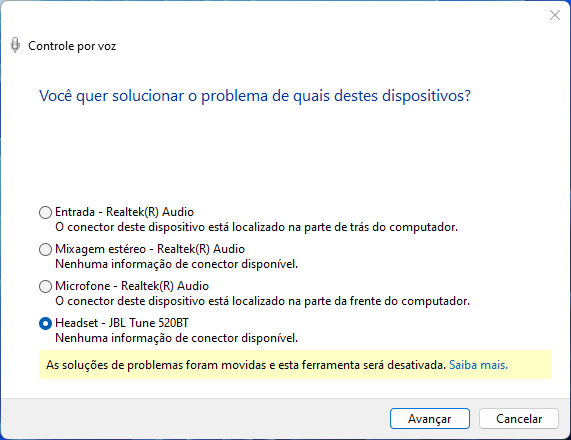This screenshot has height=440, width=571.
Task: Click the Controle por voz title text
Action: pos(72,46)
